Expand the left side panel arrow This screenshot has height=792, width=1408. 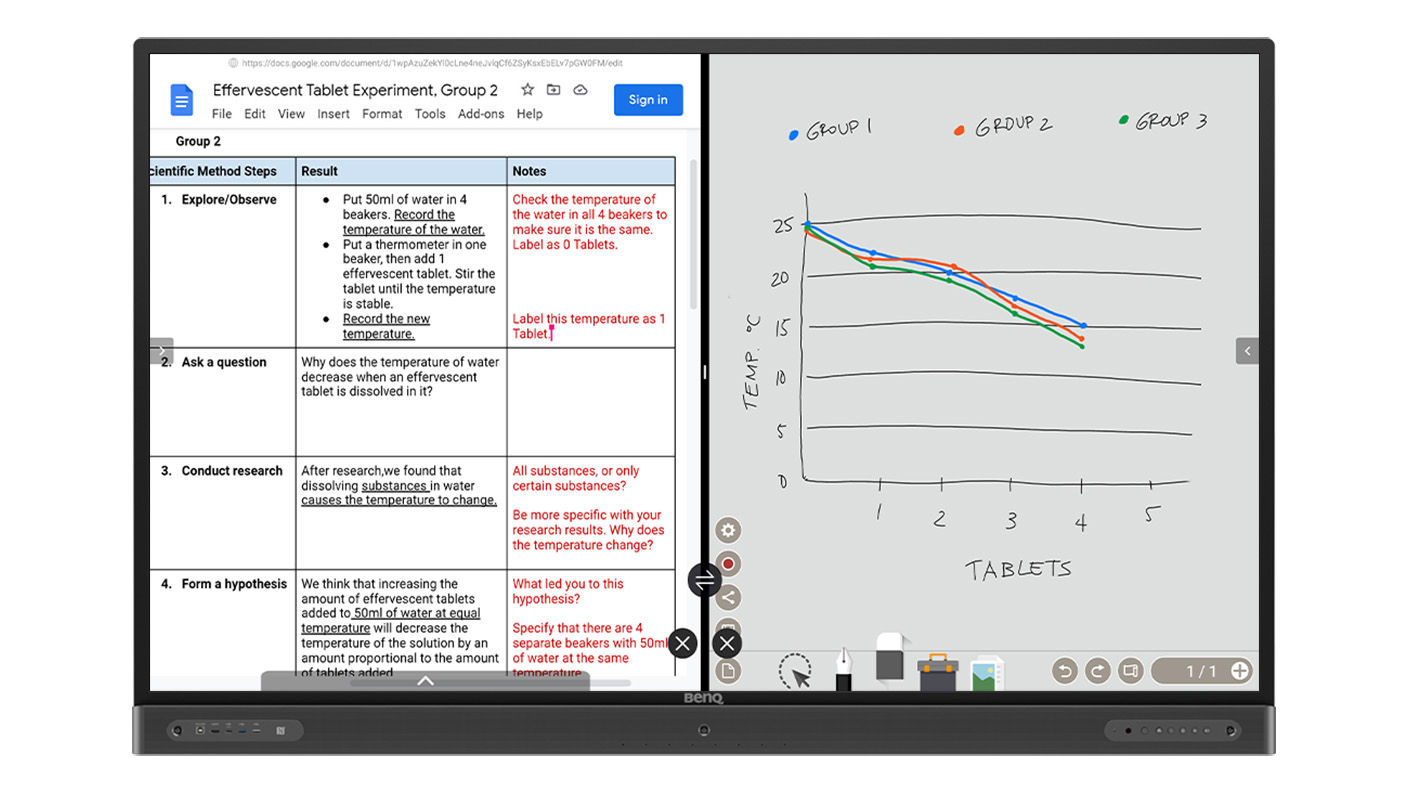tap(162, 351)
